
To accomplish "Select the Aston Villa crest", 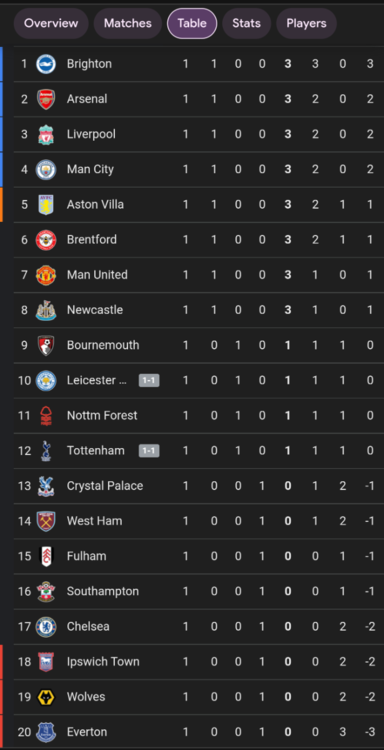I will 46,205.
